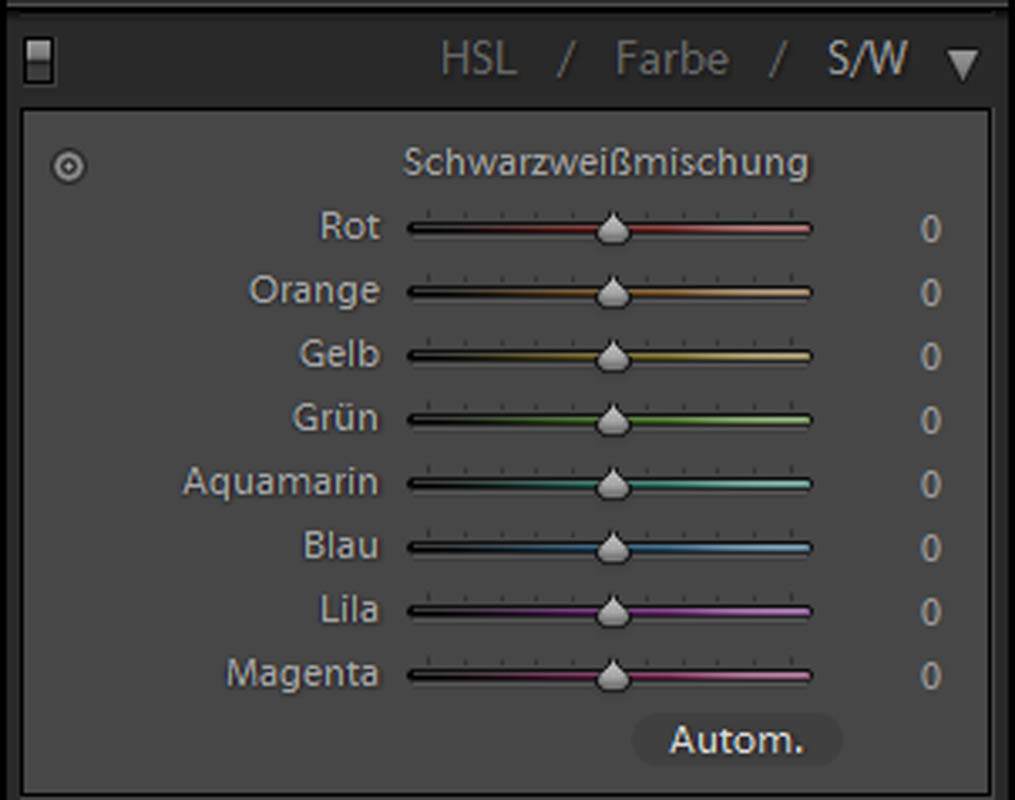Click the Aquamarin slider handle
Image resolution: width=1015 pixels, height=800 pixels.
(613, 485)
